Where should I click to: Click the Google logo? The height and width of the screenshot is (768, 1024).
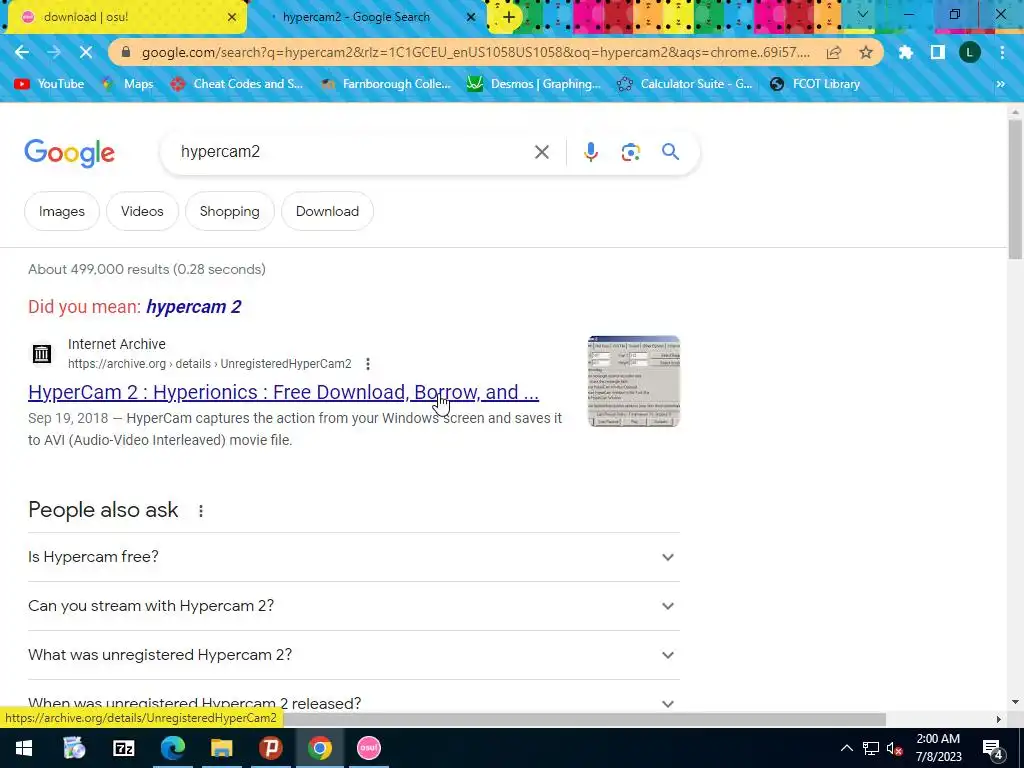pos(69,153)
